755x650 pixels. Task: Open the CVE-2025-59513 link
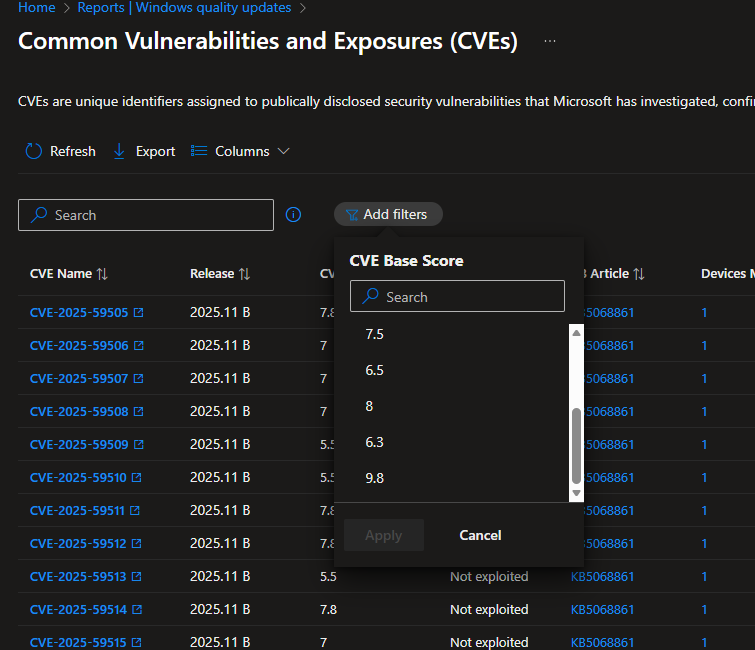click(79, 577)
